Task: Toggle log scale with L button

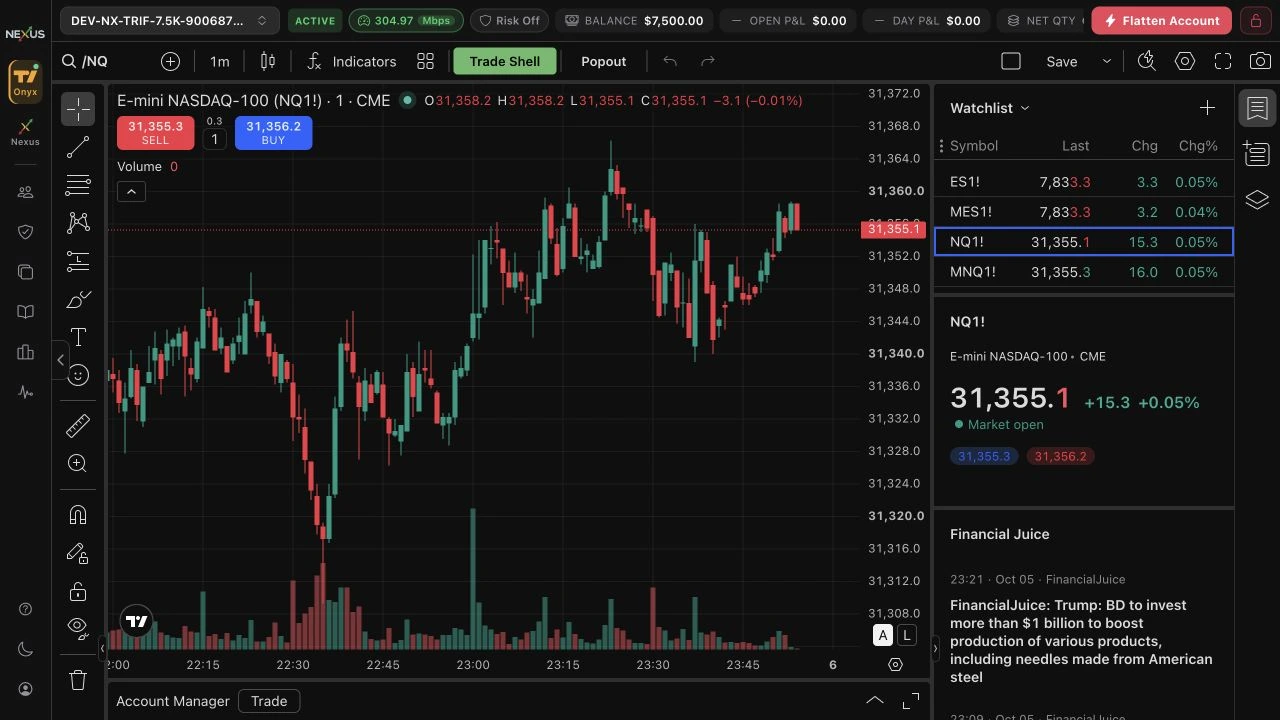Action: pos(906,635)
